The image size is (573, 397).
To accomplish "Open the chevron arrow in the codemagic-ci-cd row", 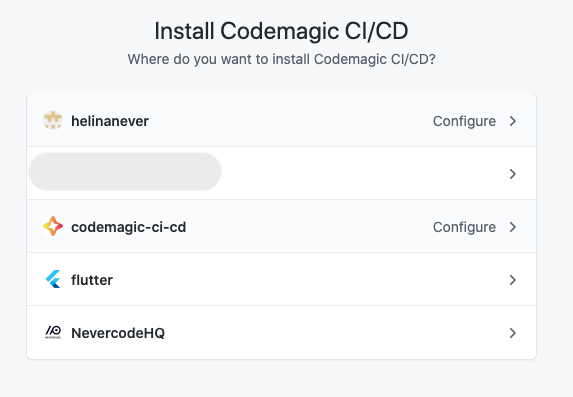I will point(513,227).
